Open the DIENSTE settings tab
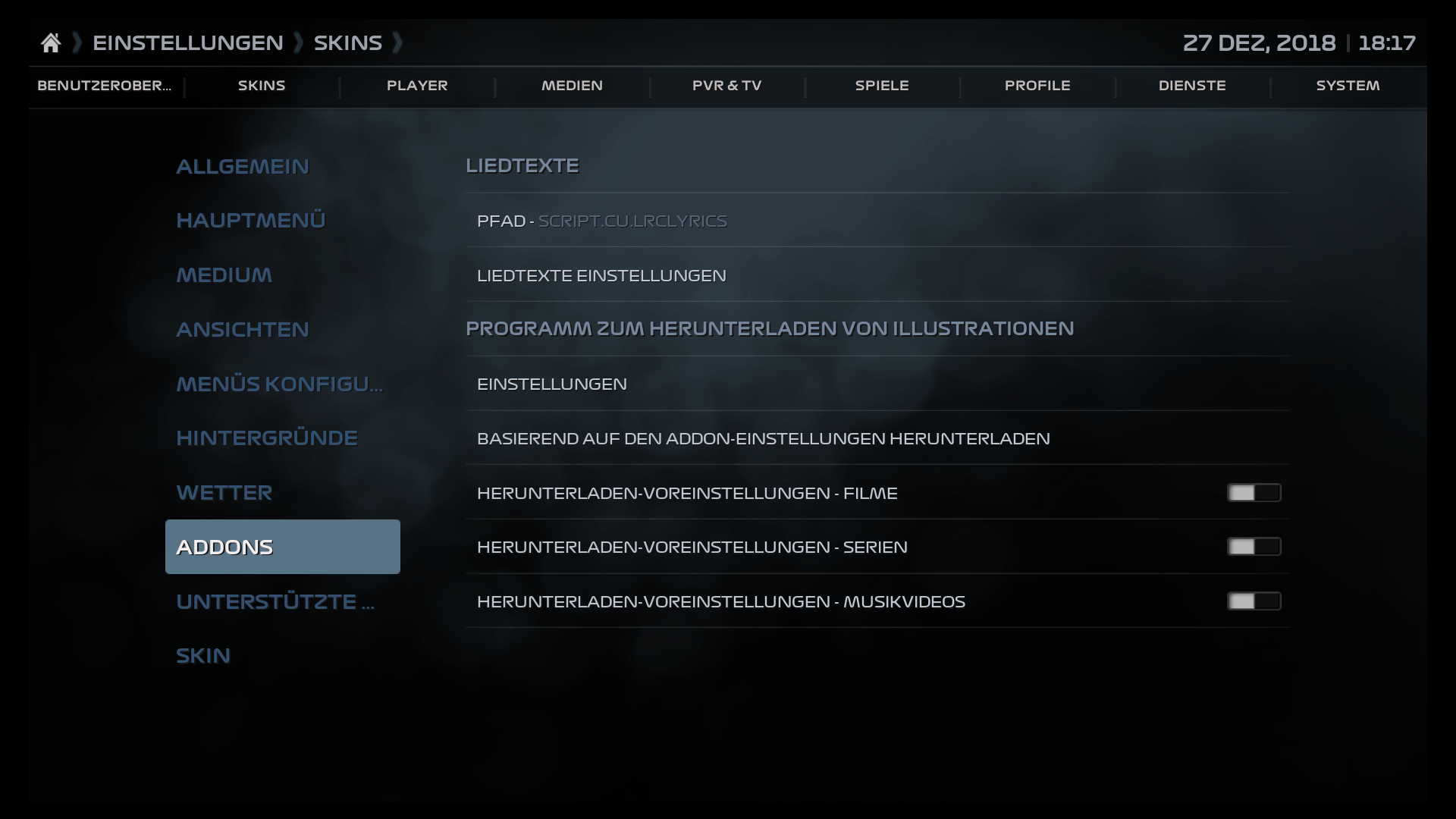Screen dimensions: 1456x819 [x=1191, y=86]
